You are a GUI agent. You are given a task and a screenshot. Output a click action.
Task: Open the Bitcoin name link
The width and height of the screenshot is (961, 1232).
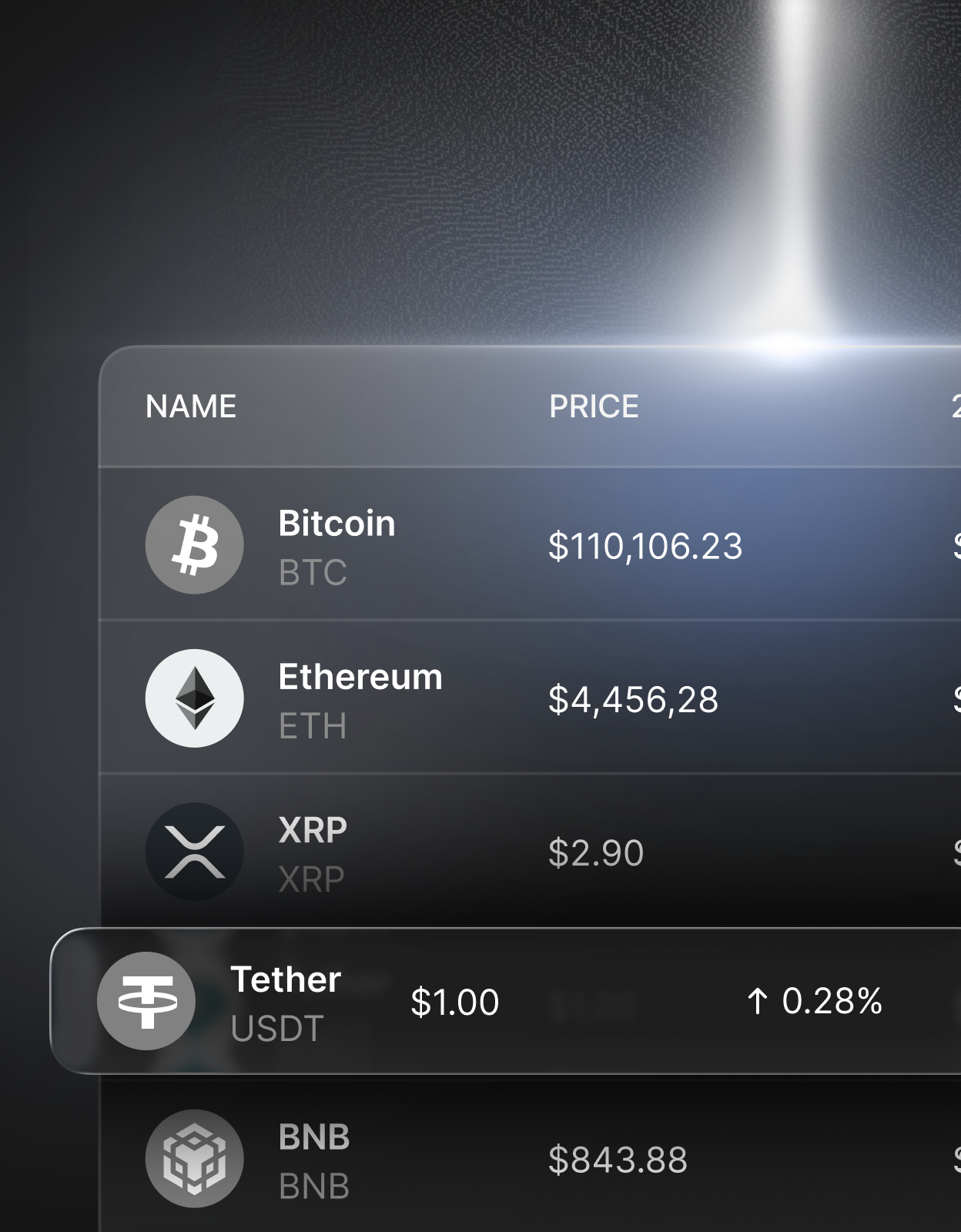(337, 524)
